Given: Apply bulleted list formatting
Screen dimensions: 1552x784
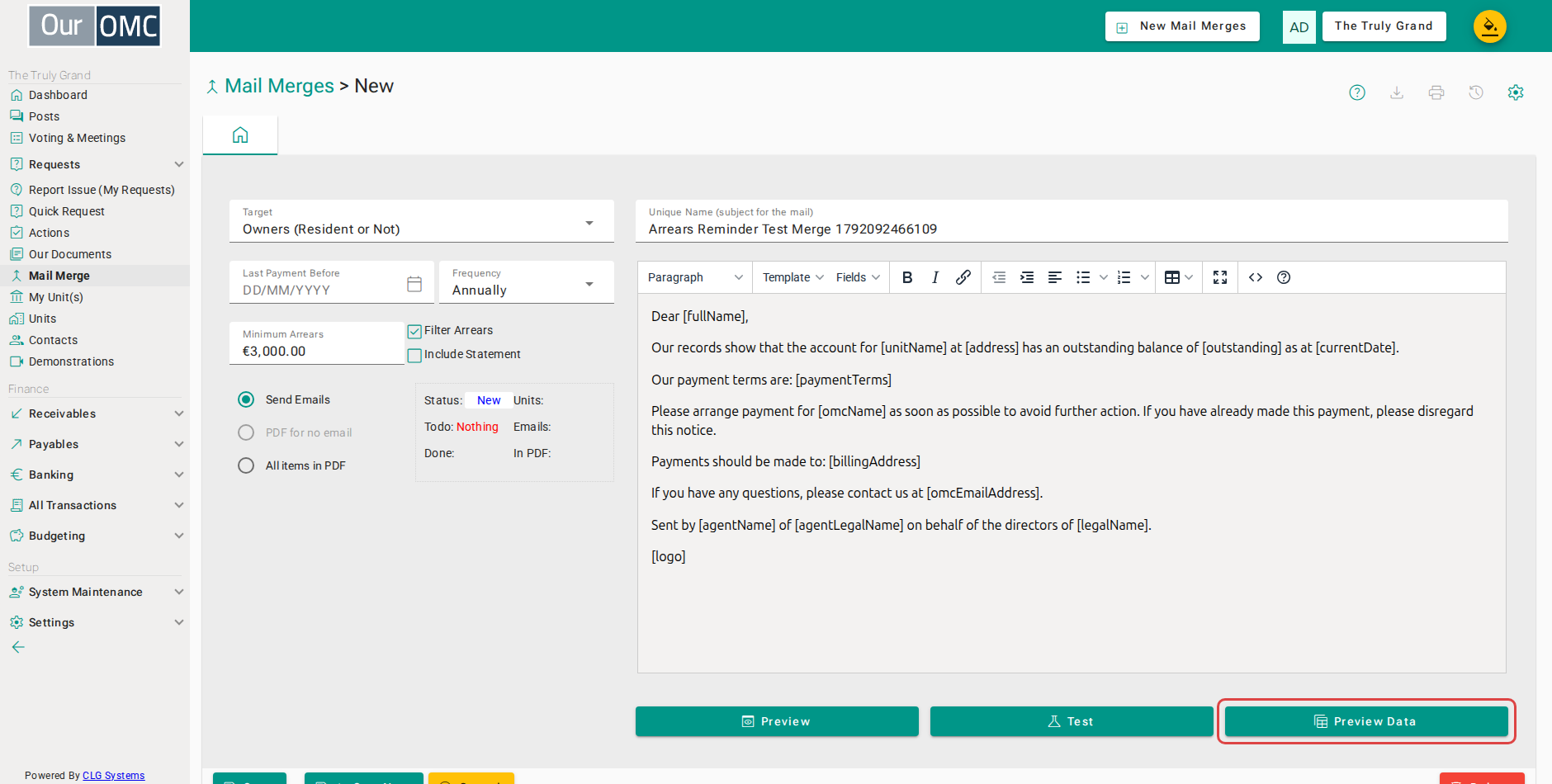Looking at the screenshot, I should tap(1083, 277).
